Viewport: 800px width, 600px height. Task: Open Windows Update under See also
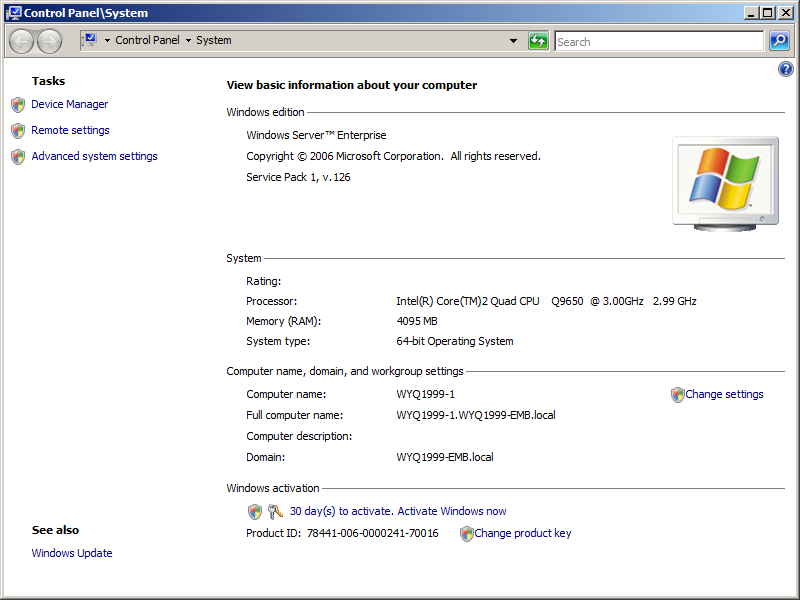(71, 553)
